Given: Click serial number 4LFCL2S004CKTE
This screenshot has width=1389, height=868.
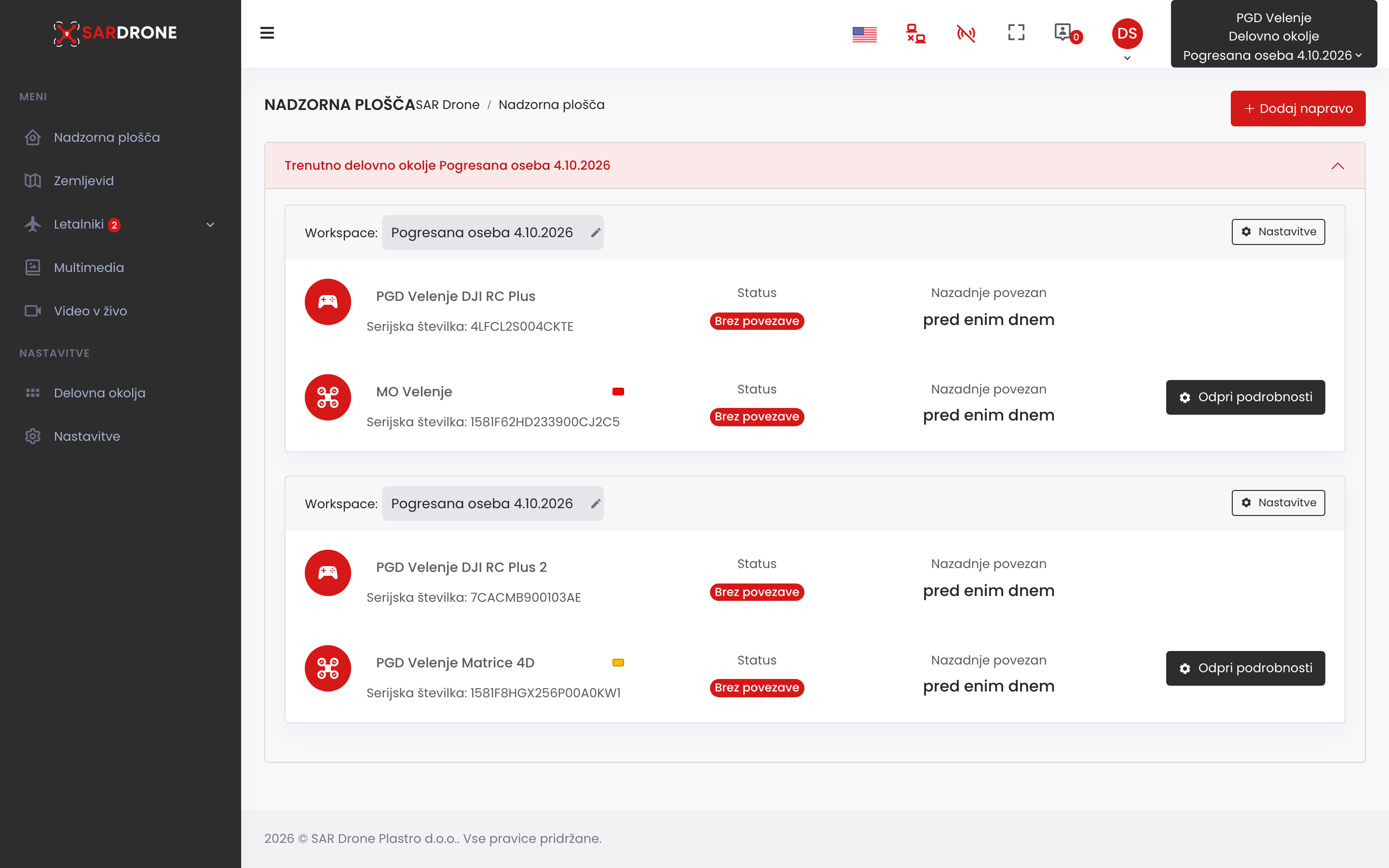Looking at the screenshot, I should coord(522,326).
